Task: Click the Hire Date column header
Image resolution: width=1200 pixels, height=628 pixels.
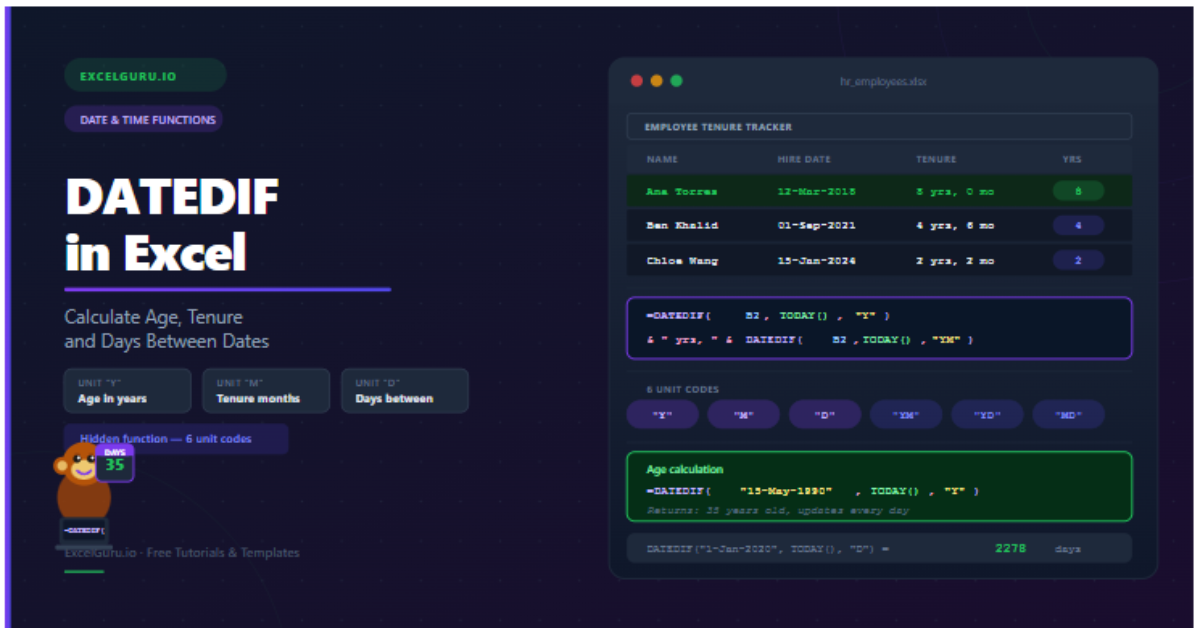Action: tap(804, 159)
